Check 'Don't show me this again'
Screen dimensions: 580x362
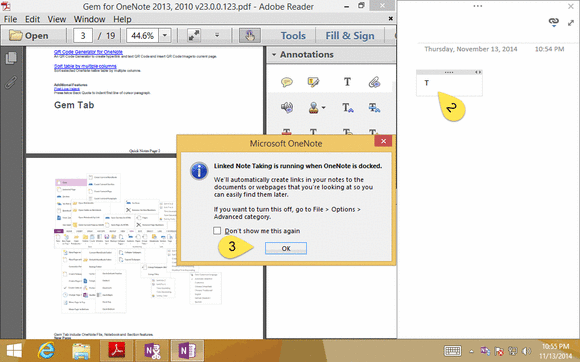(217, 231)
